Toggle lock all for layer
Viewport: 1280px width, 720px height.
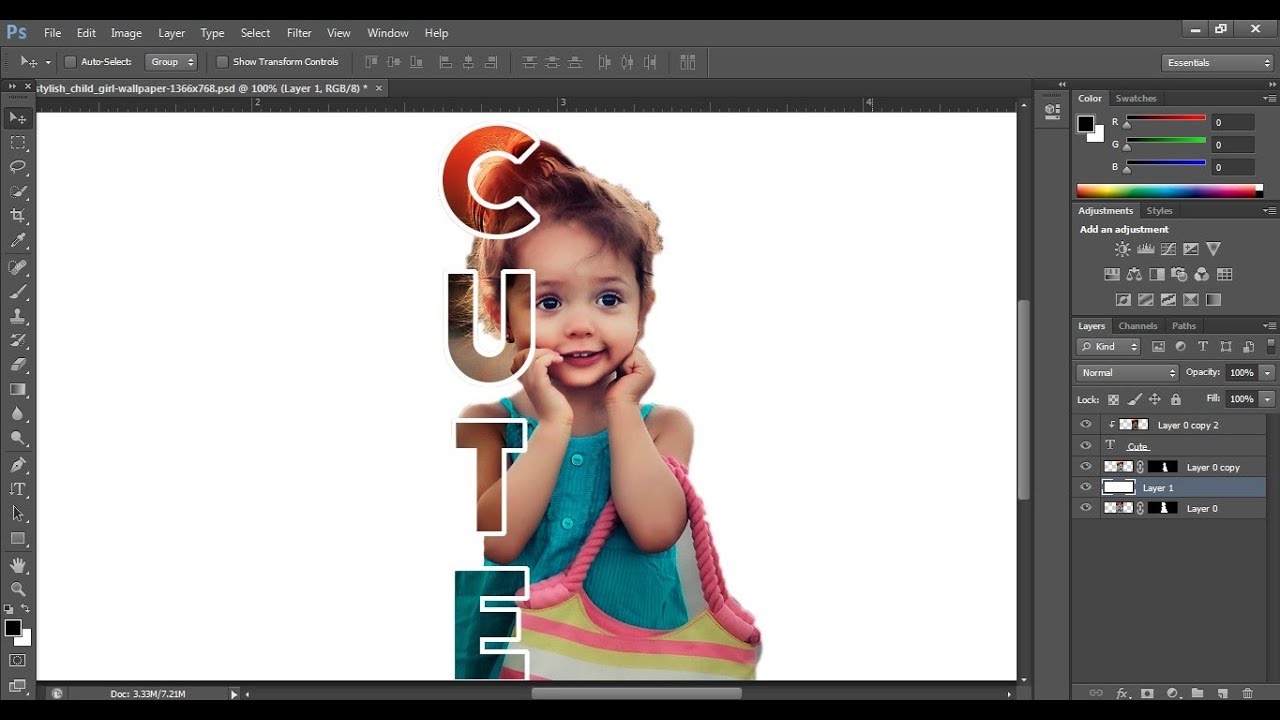pyautogui.click(x=1175, y=399)
